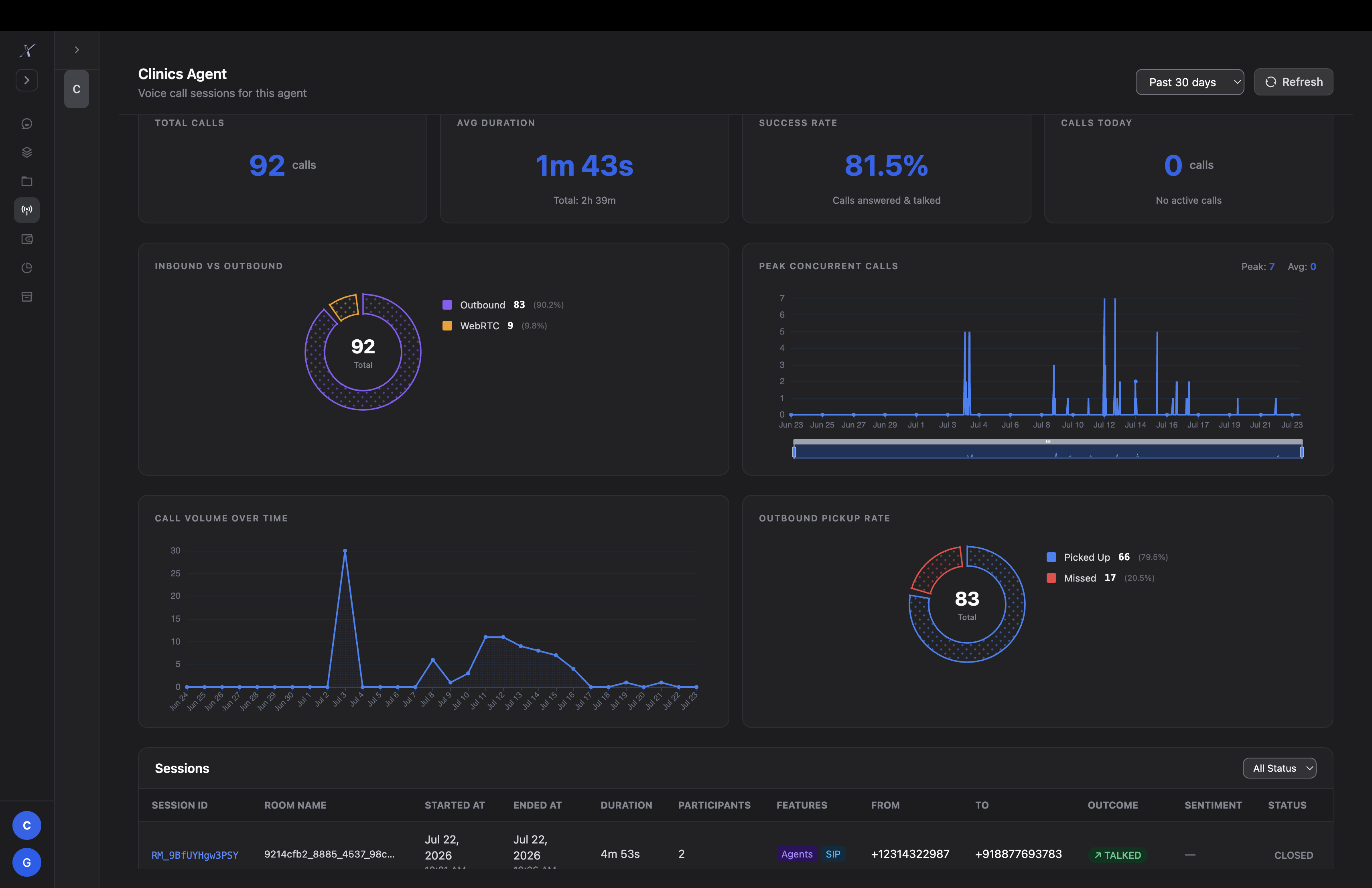The width and height of the screenshot is (1372, 888).
Task: Click the X logo at top of sidebar
Action: 26,51
